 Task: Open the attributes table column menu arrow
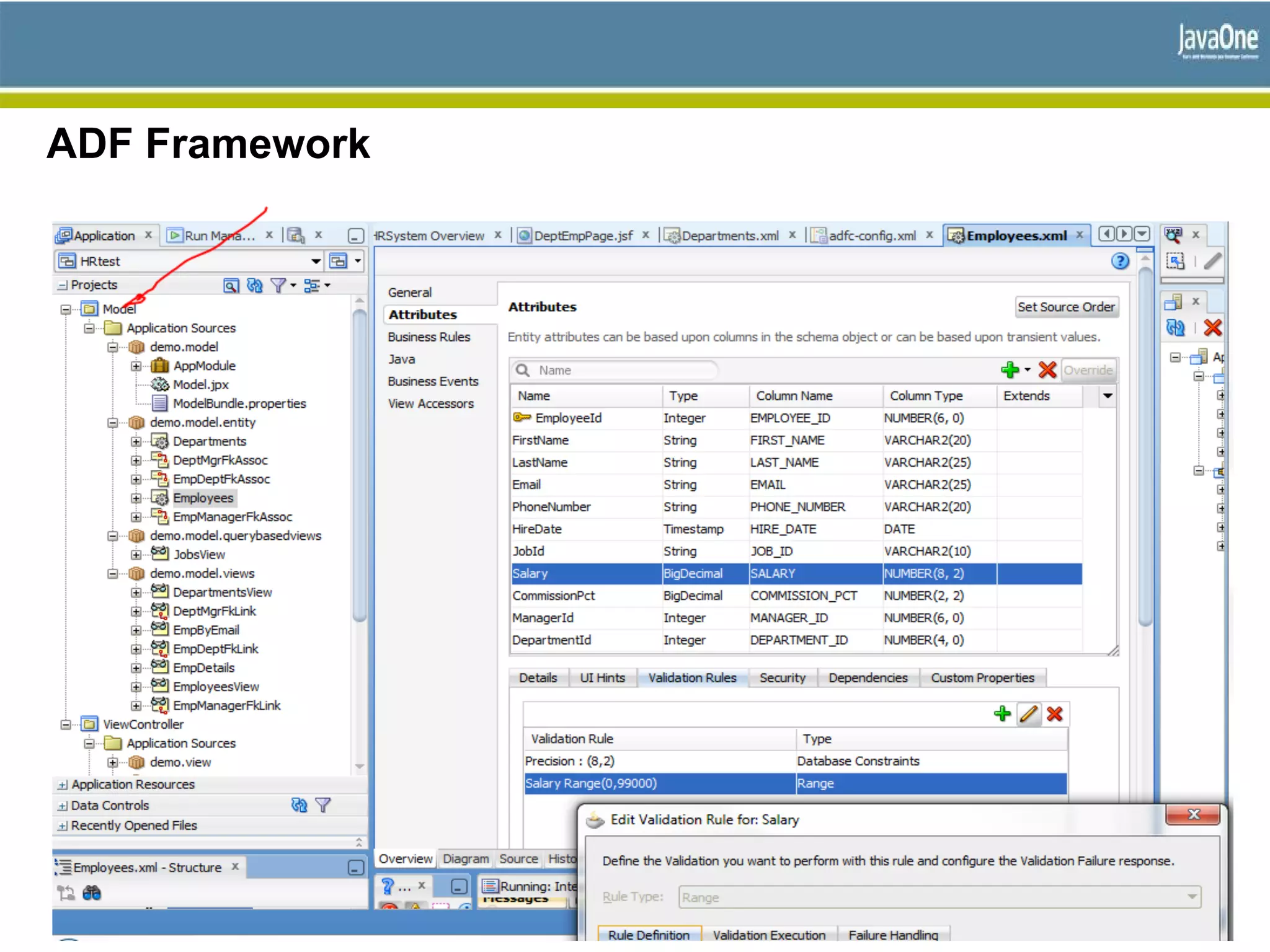[x=1107, y=395]
